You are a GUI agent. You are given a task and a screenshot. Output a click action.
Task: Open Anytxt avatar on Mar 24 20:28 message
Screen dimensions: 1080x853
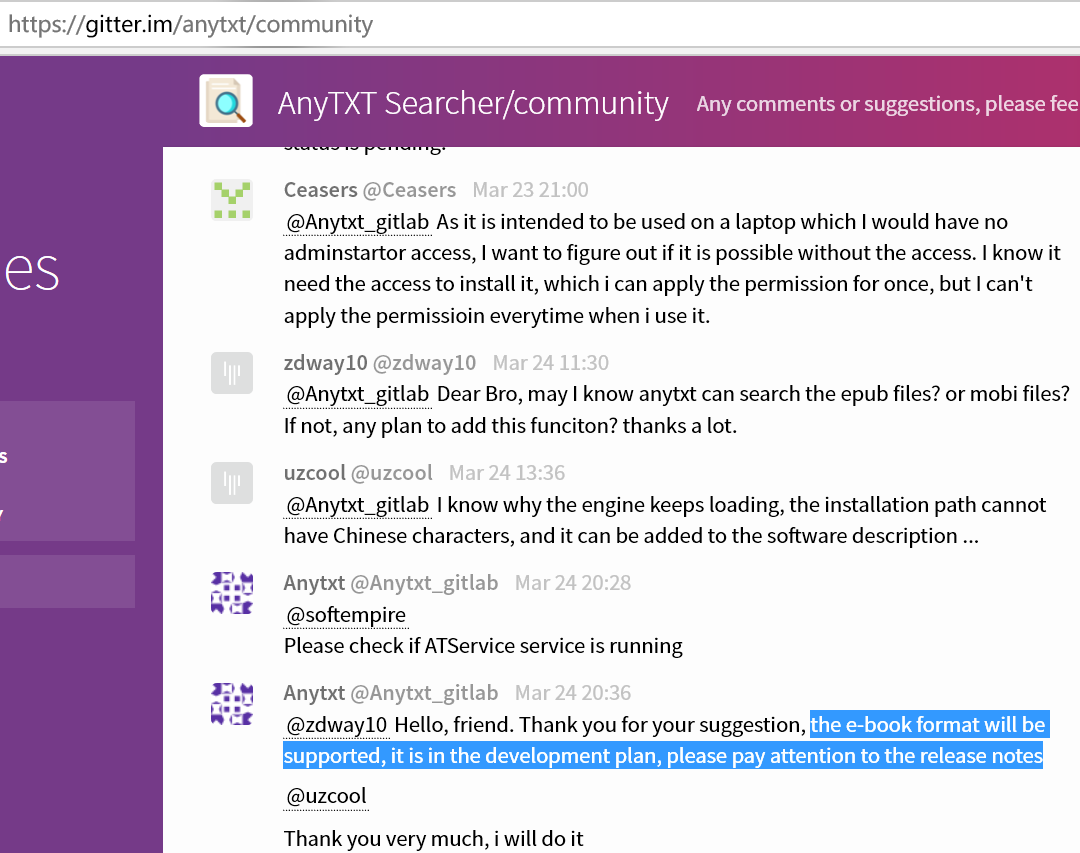(x=231, y=593)
